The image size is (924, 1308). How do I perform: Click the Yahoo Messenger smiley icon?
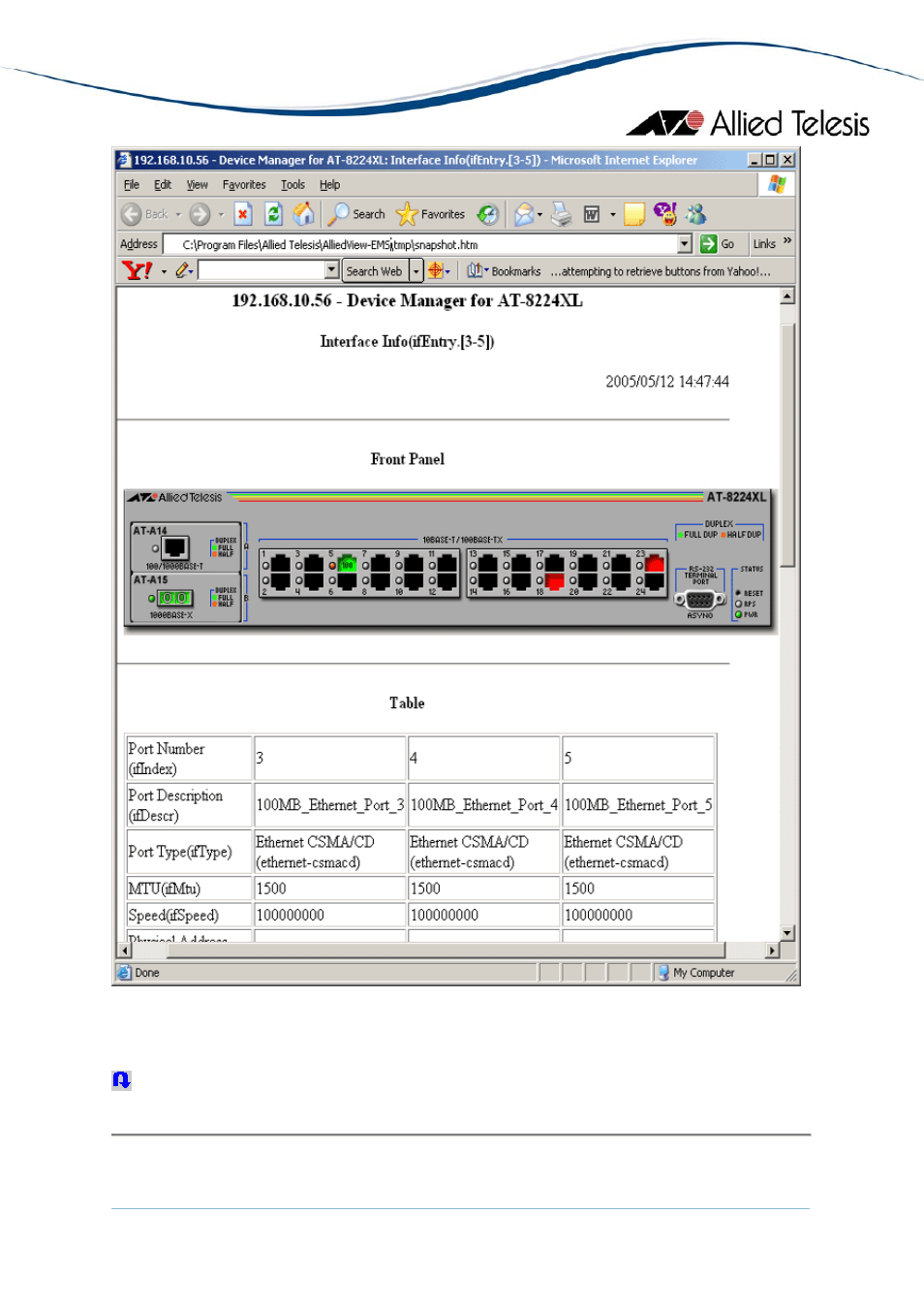[665, 214]
